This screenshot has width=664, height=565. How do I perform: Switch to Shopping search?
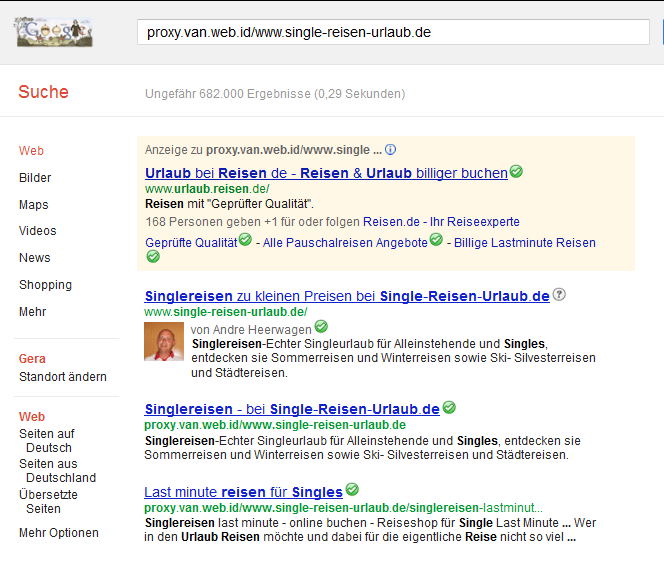click(45, 285)
